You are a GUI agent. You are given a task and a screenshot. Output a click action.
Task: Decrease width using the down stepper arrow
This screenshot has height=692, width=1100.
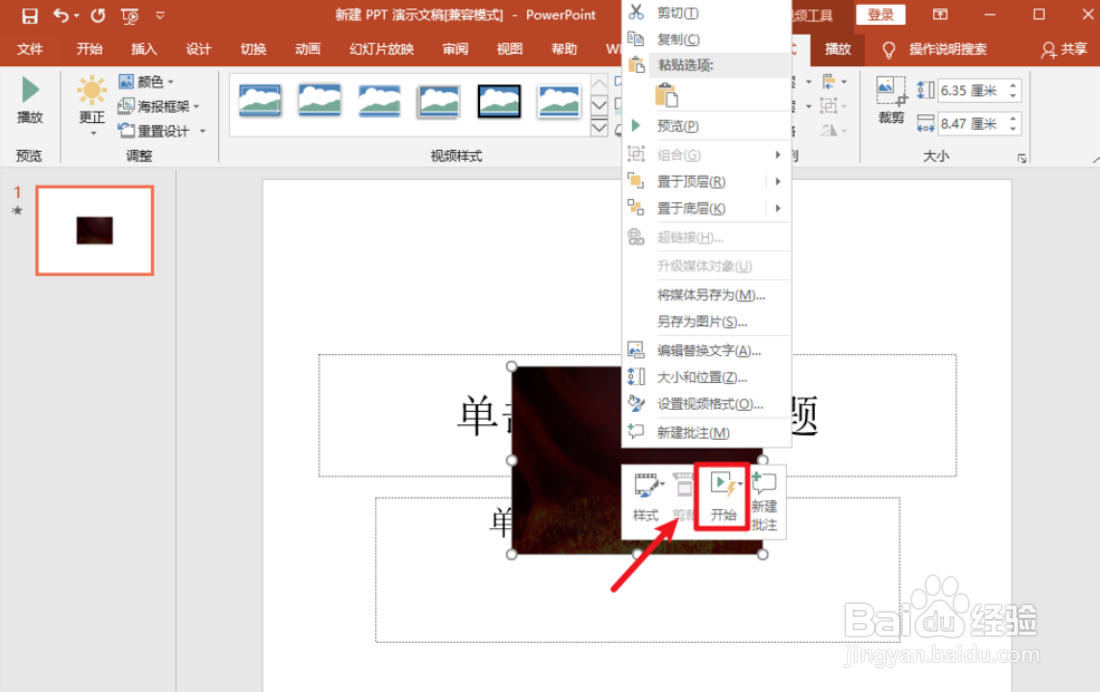pyautogui.click(x=1013, y=129)
